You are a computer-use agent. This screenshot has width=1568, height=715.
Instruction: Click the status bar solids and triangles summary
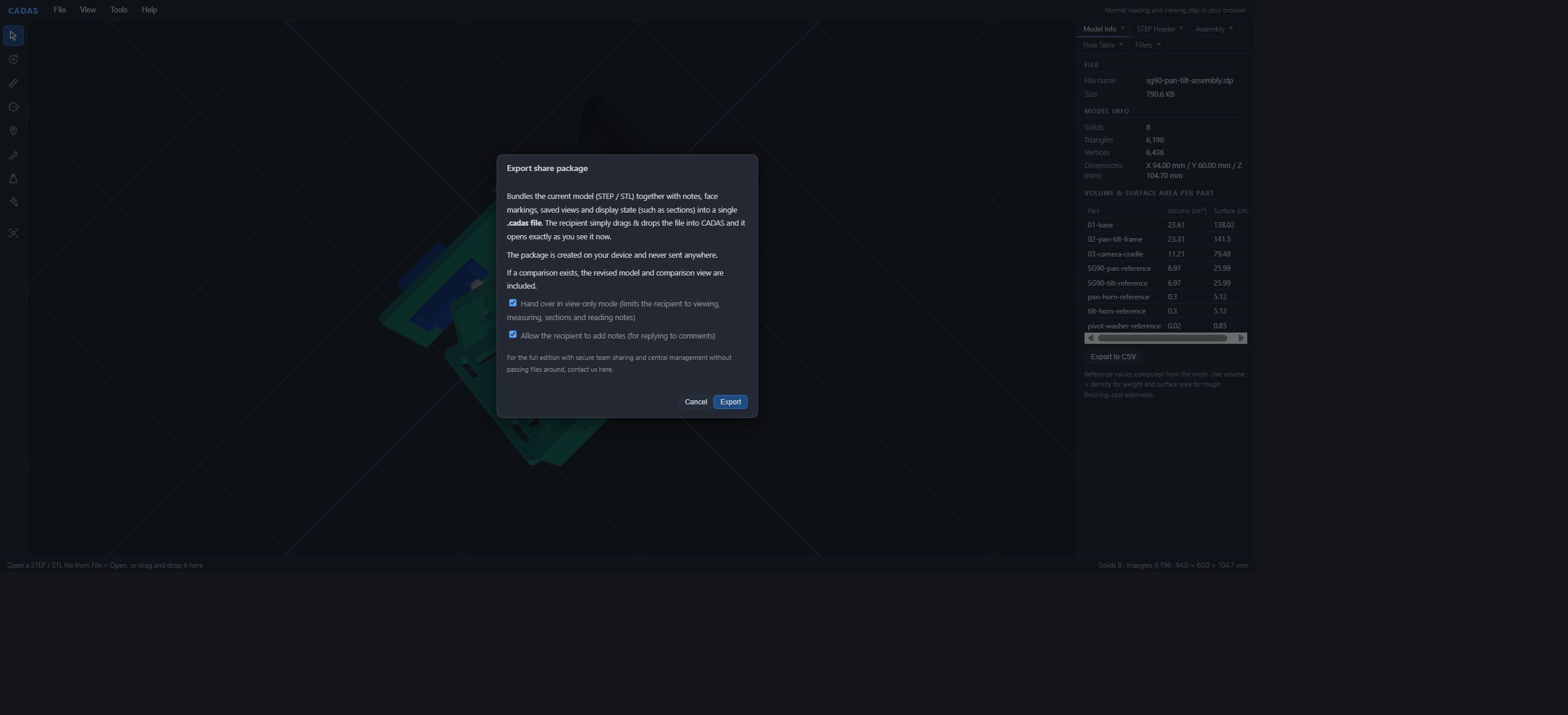pyautogui.click(x=1172, y=565)
